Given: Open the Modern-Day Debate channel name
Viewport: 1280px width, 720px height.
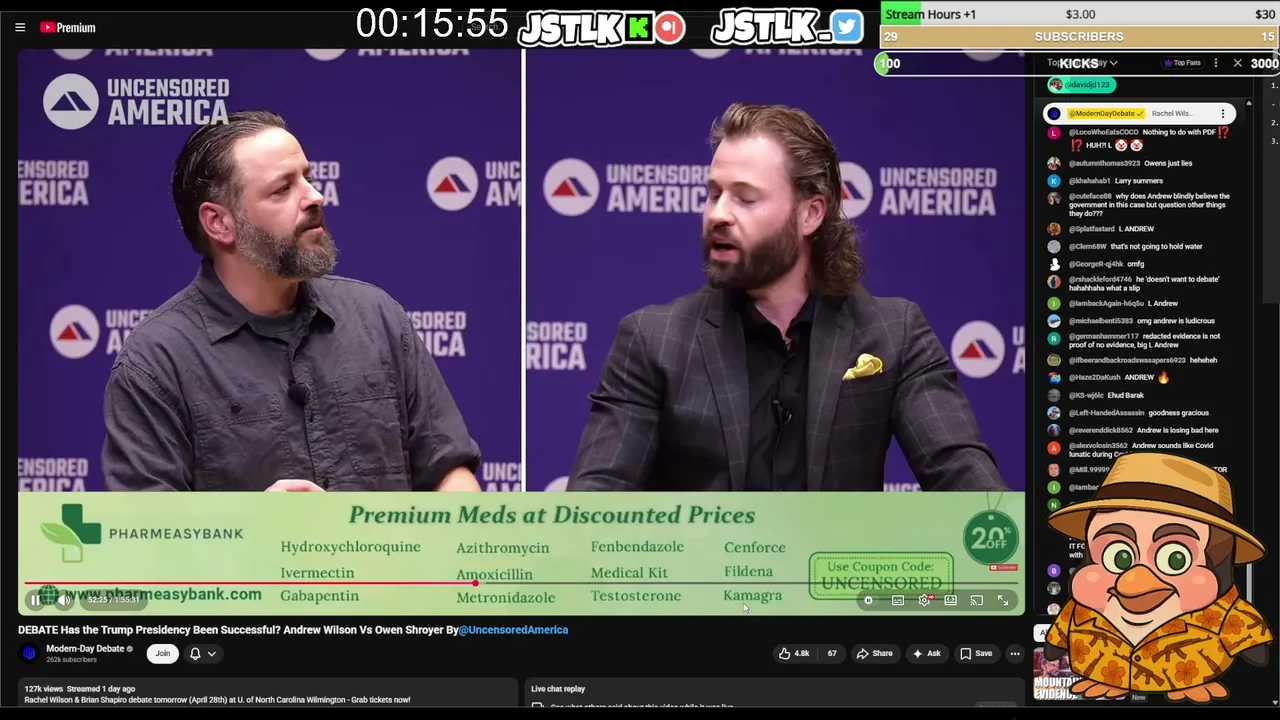Looking at the screenshot, I should (x=85, y=649).
